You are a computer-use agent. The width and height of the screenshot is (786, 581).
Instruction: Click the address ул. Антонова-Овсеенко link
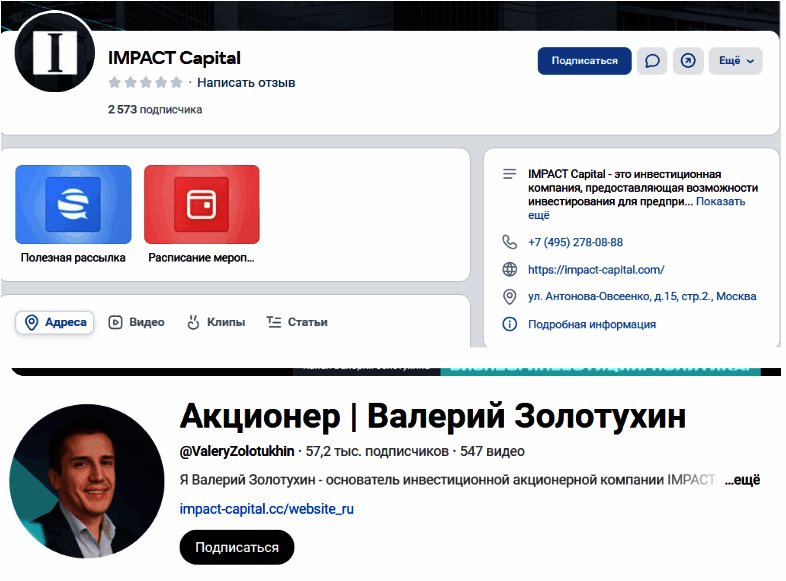(642, 297)
